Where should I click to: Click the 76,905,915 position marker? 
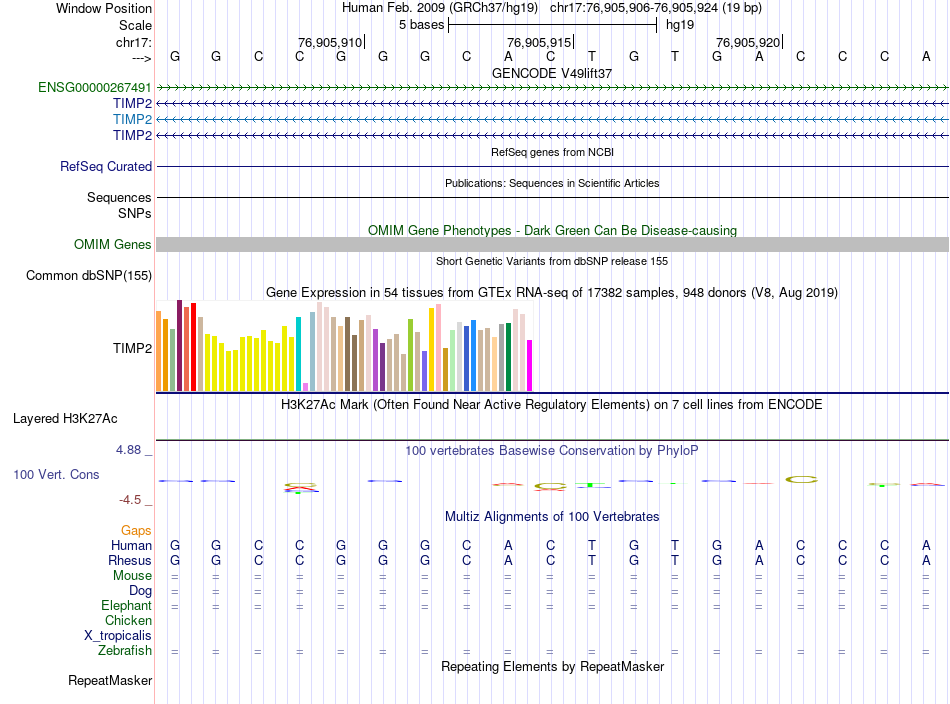pyautogui.click(x=539, y=42)
